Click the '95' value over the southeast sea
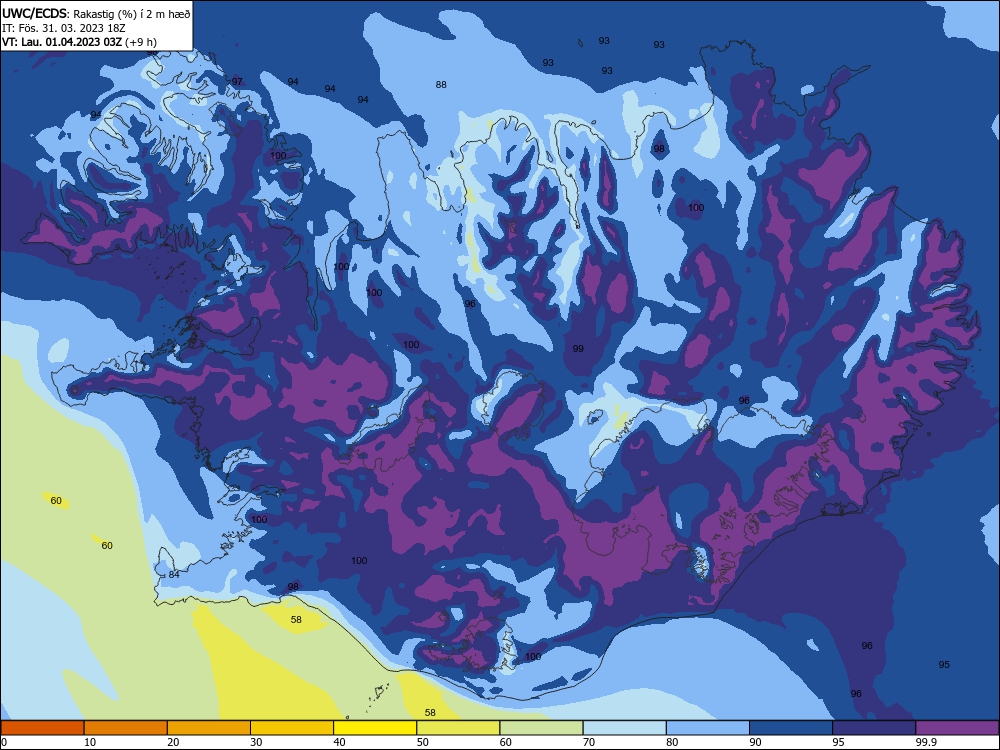Image resolution: width=1000 pixels, height=750 pixels. [944, 664]
